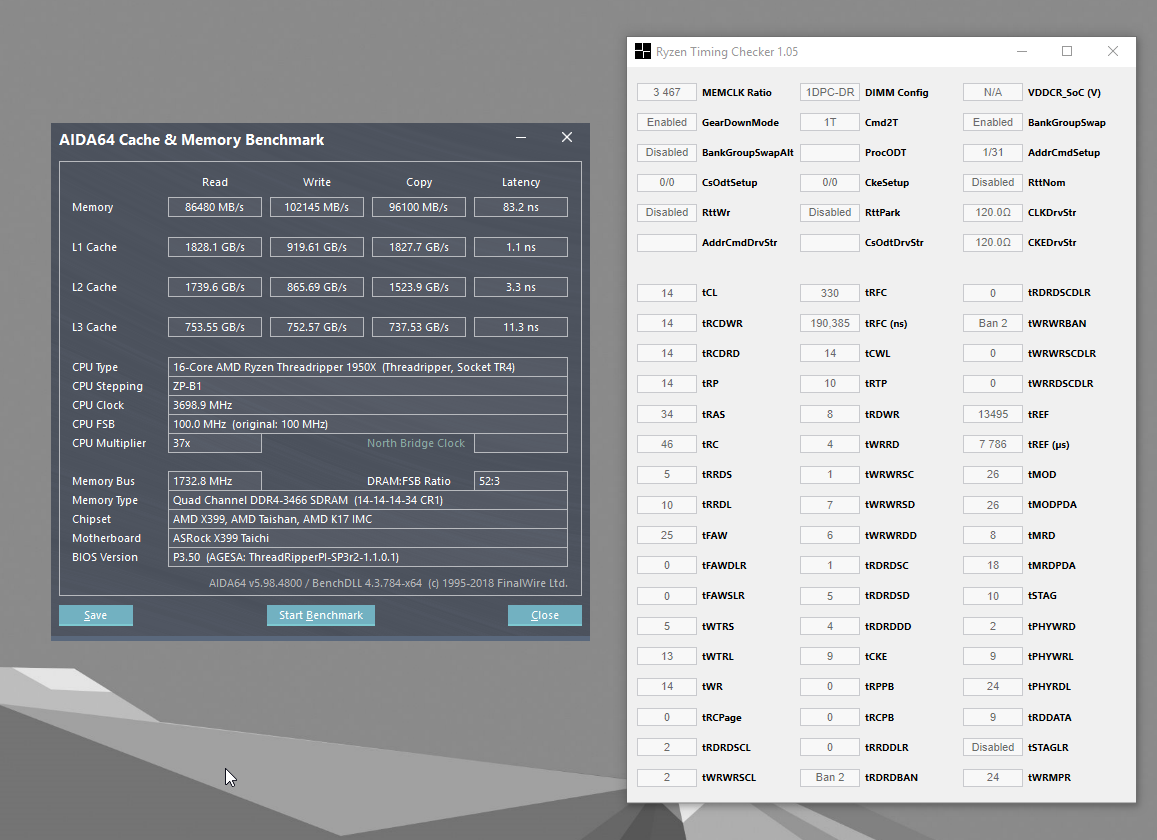Screen dimensions: 1157x840
Task: Click DIMM Config value 1DPC-DR
Action: (x=830, y=92)
